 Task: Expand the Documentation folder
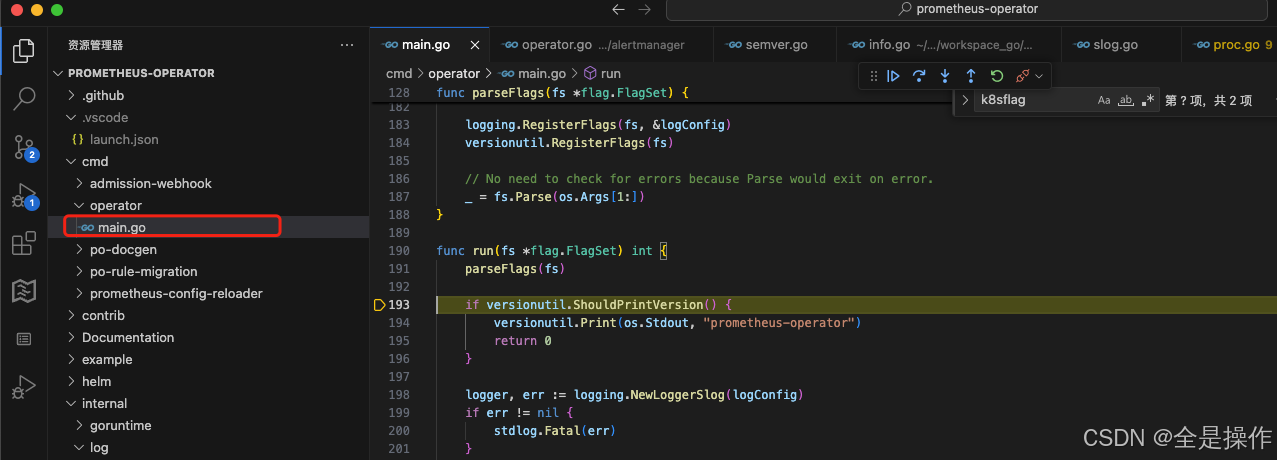[208, 337]
